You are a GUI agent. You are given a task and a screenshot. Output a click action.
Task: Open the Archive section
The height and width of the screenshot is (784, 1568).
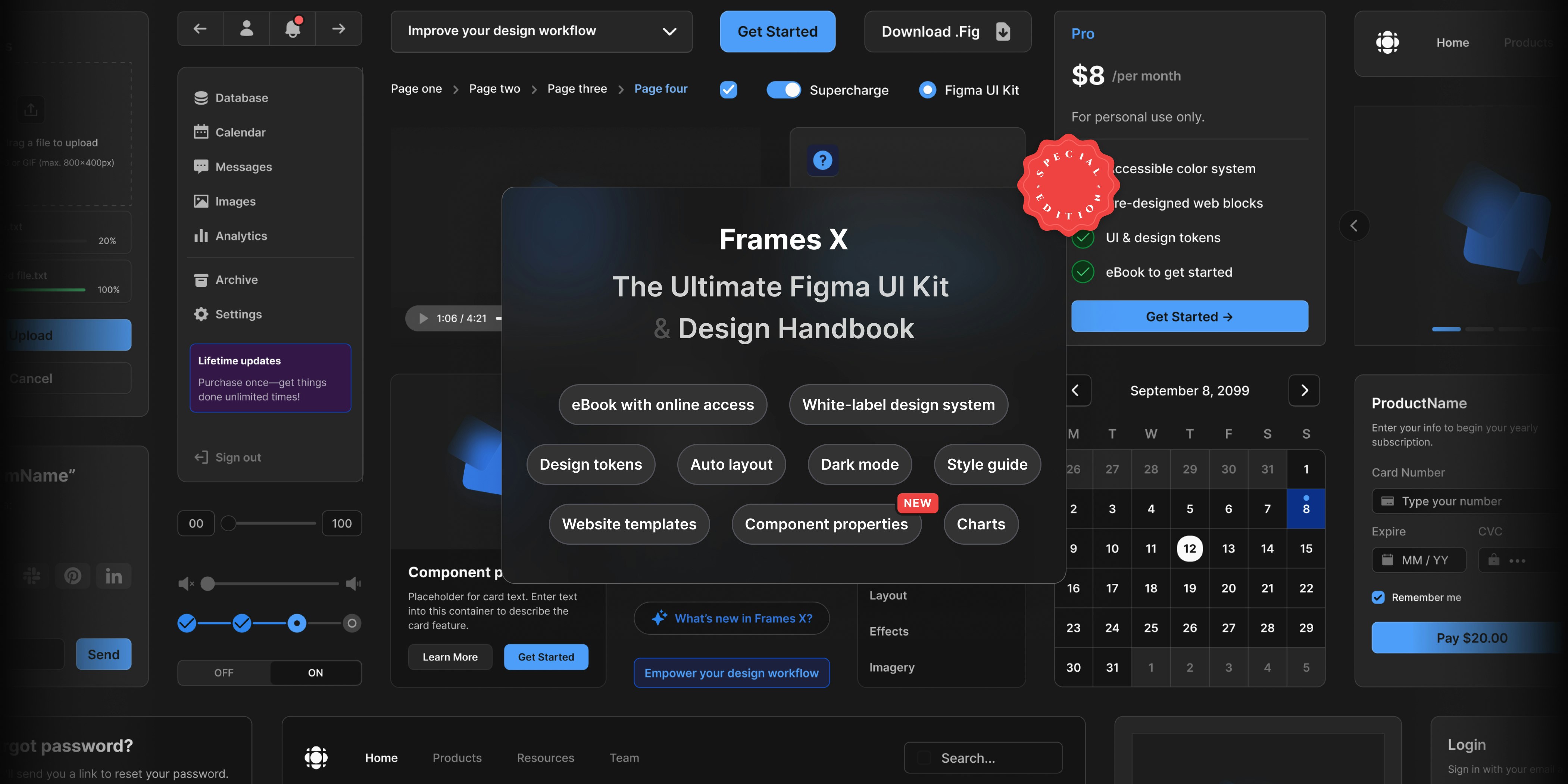coord(237,280)
